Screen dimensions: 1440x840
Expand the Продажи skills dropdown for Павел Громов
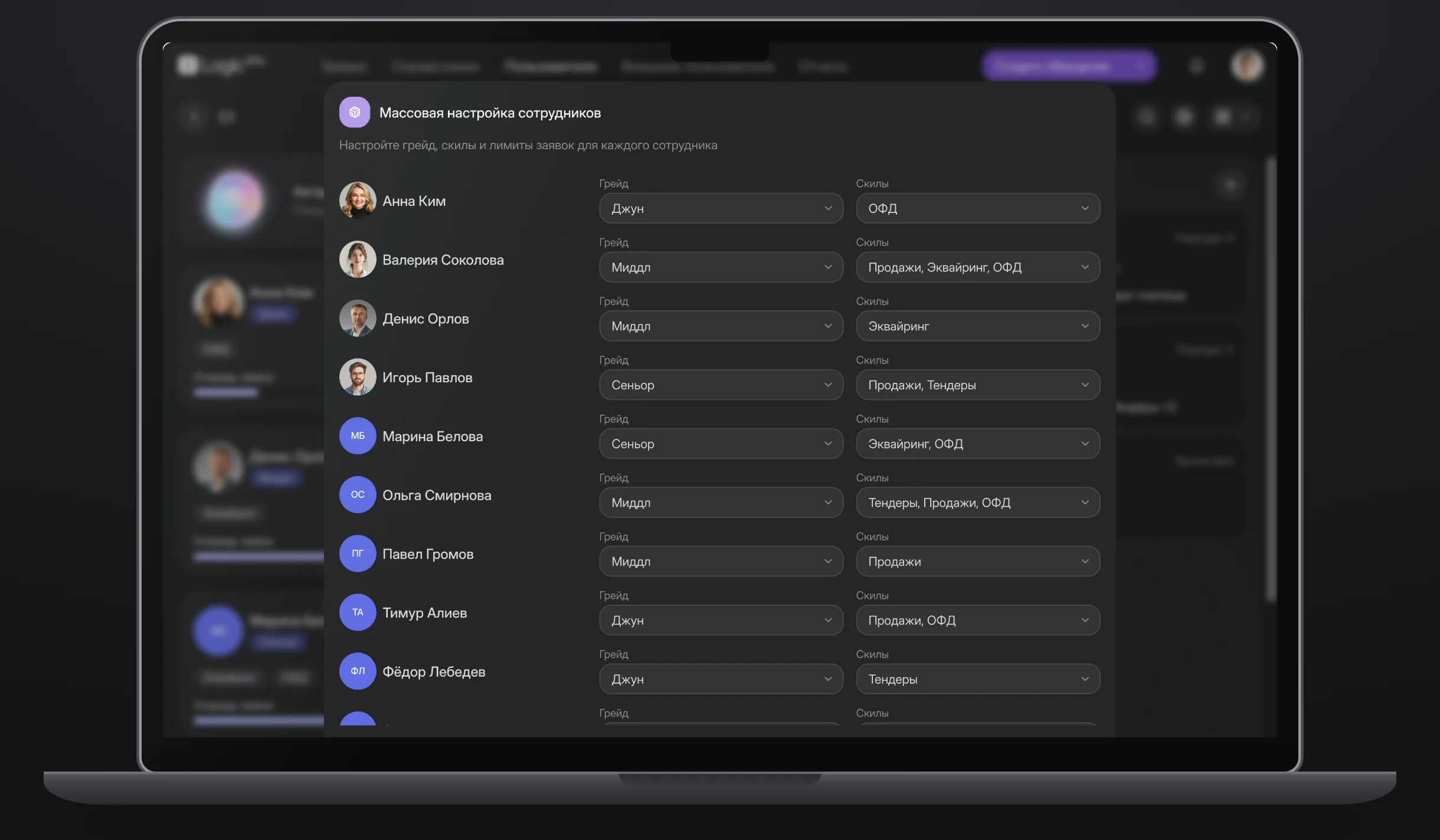(978, 561)
